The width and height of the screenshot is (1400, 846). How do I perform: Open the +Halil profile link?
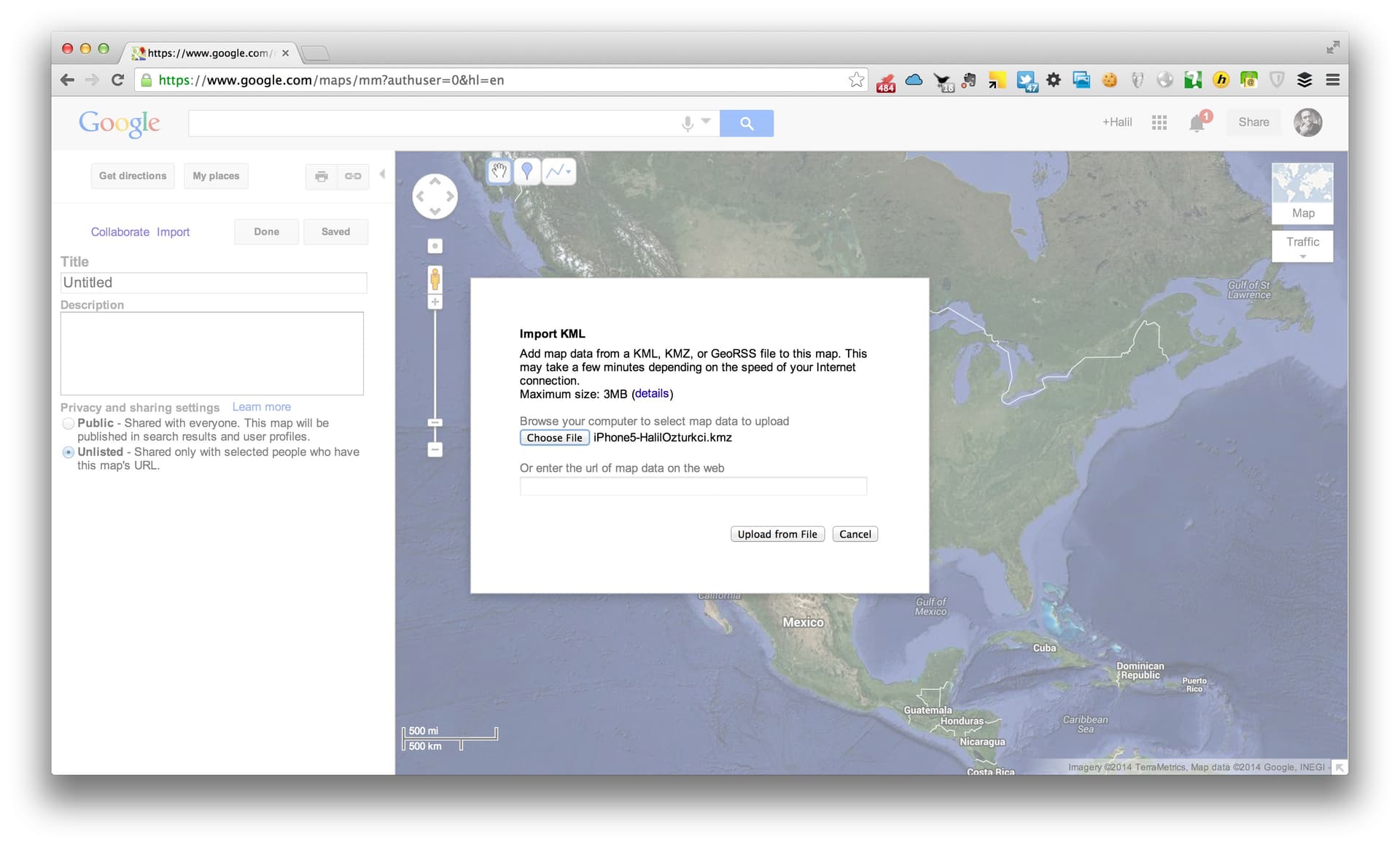[1117, 123]
